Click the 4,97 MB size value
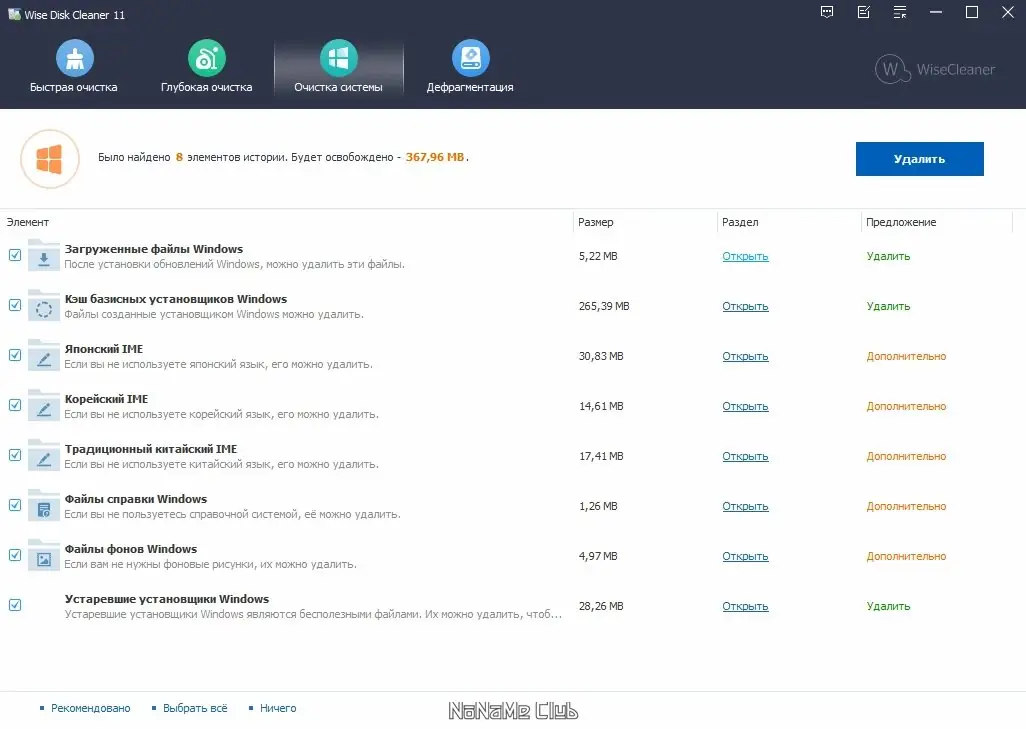Viewport: 1026px width, 729px height. (x=598, y=556)
